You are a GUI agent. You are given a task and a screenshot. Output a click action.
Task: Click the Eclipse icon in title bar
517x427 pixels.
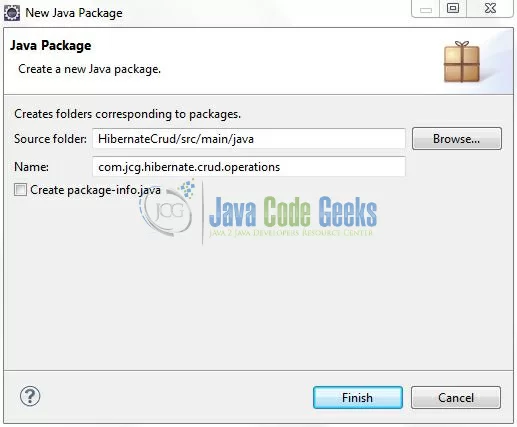(12, 13)
